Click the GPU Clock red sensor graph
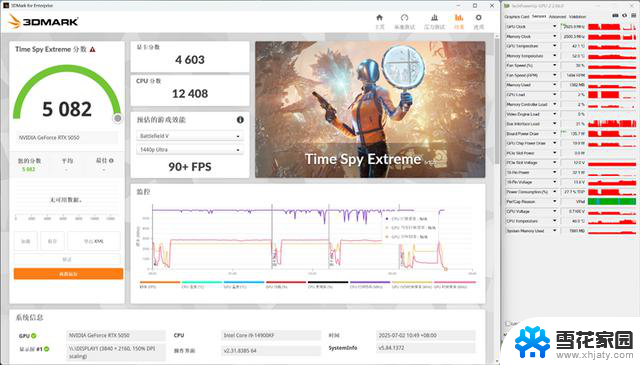Image resolution: width=640 pixels, height=365 pixels. [x=612, y=27]
